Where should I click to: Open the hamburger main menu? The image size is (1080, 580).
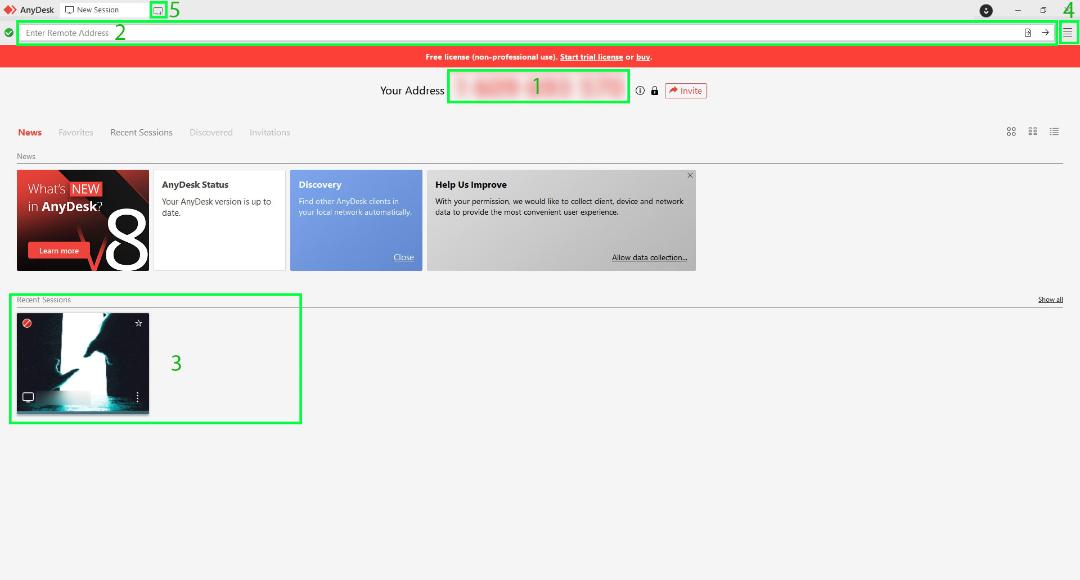pos(1068,33)
